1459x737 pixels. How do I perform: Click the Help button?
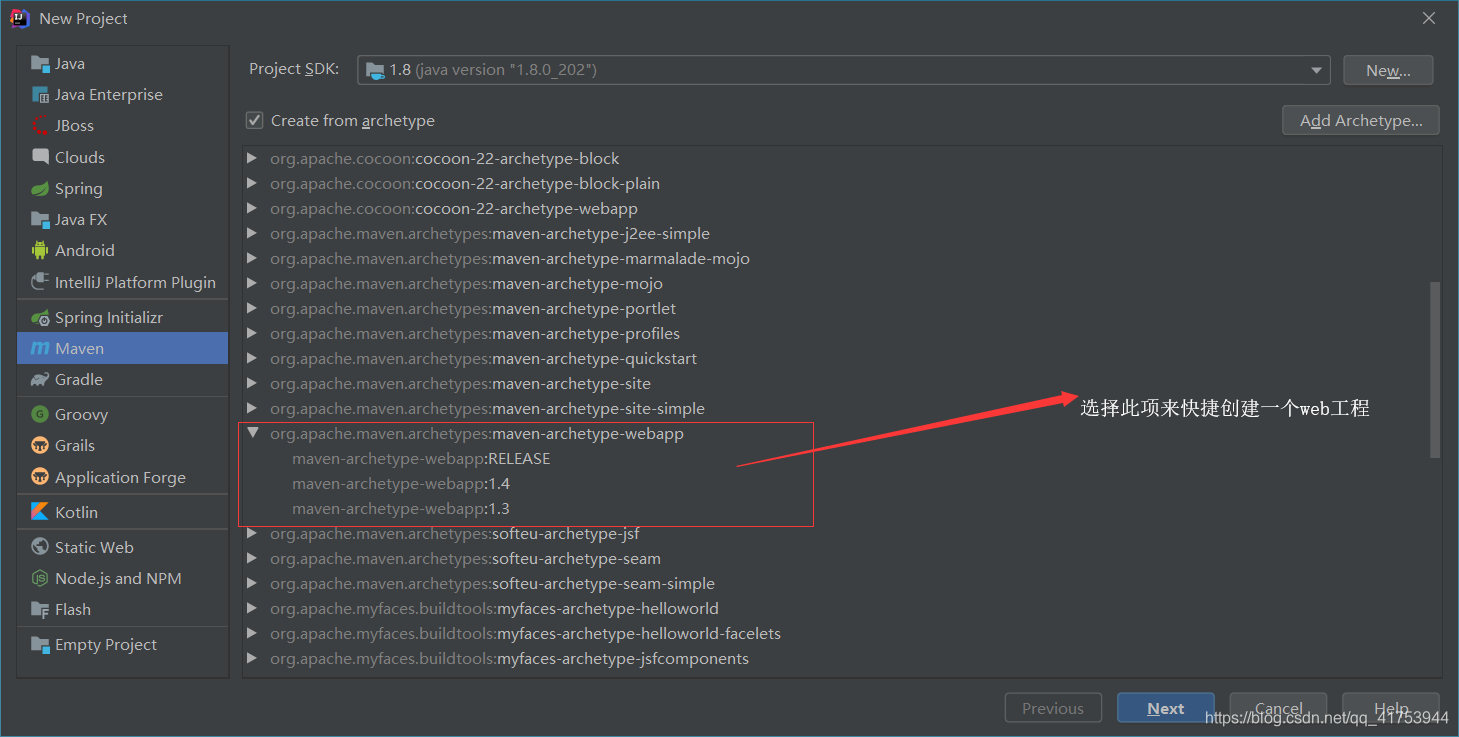[x=1391, y=708]
